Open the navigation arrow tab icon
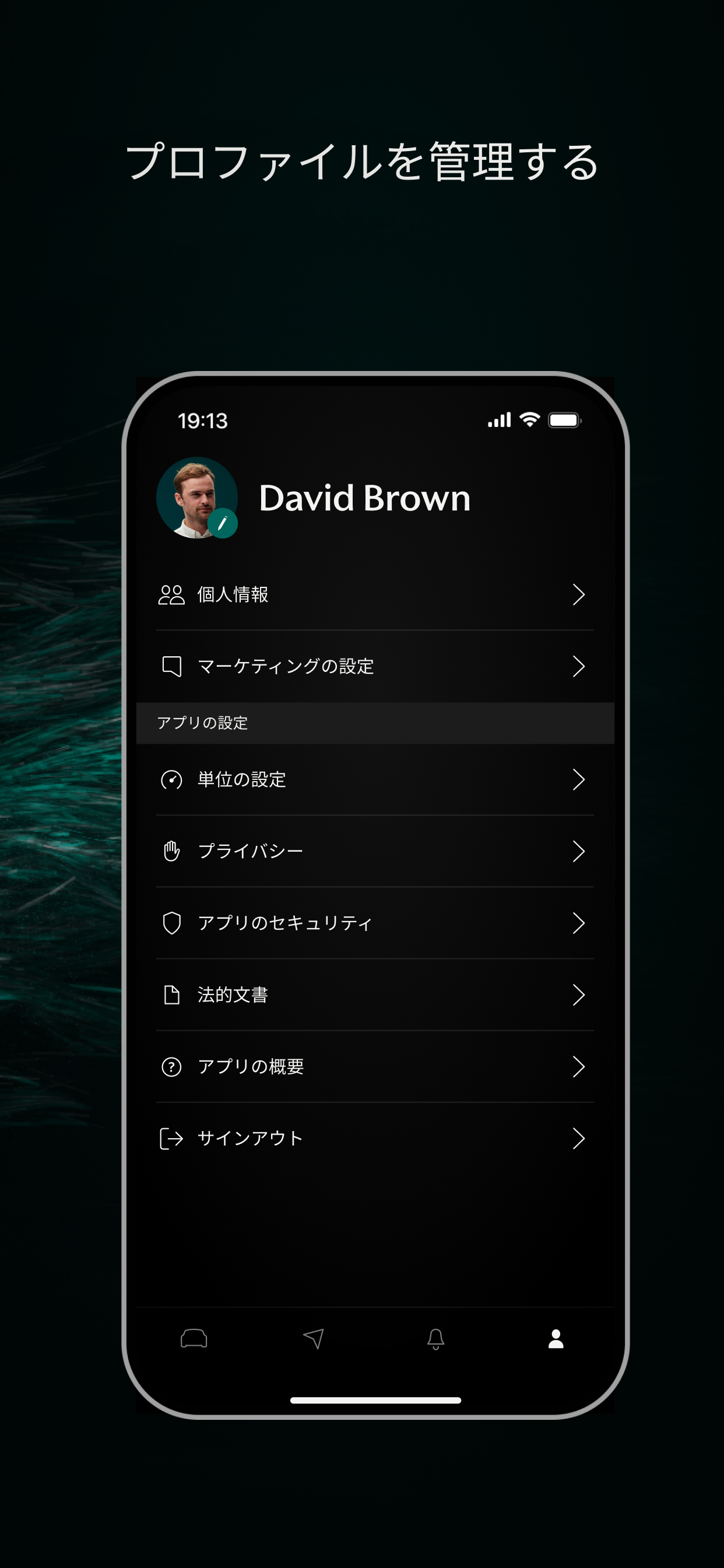 pyautogui.click(x=314, y=1339)
